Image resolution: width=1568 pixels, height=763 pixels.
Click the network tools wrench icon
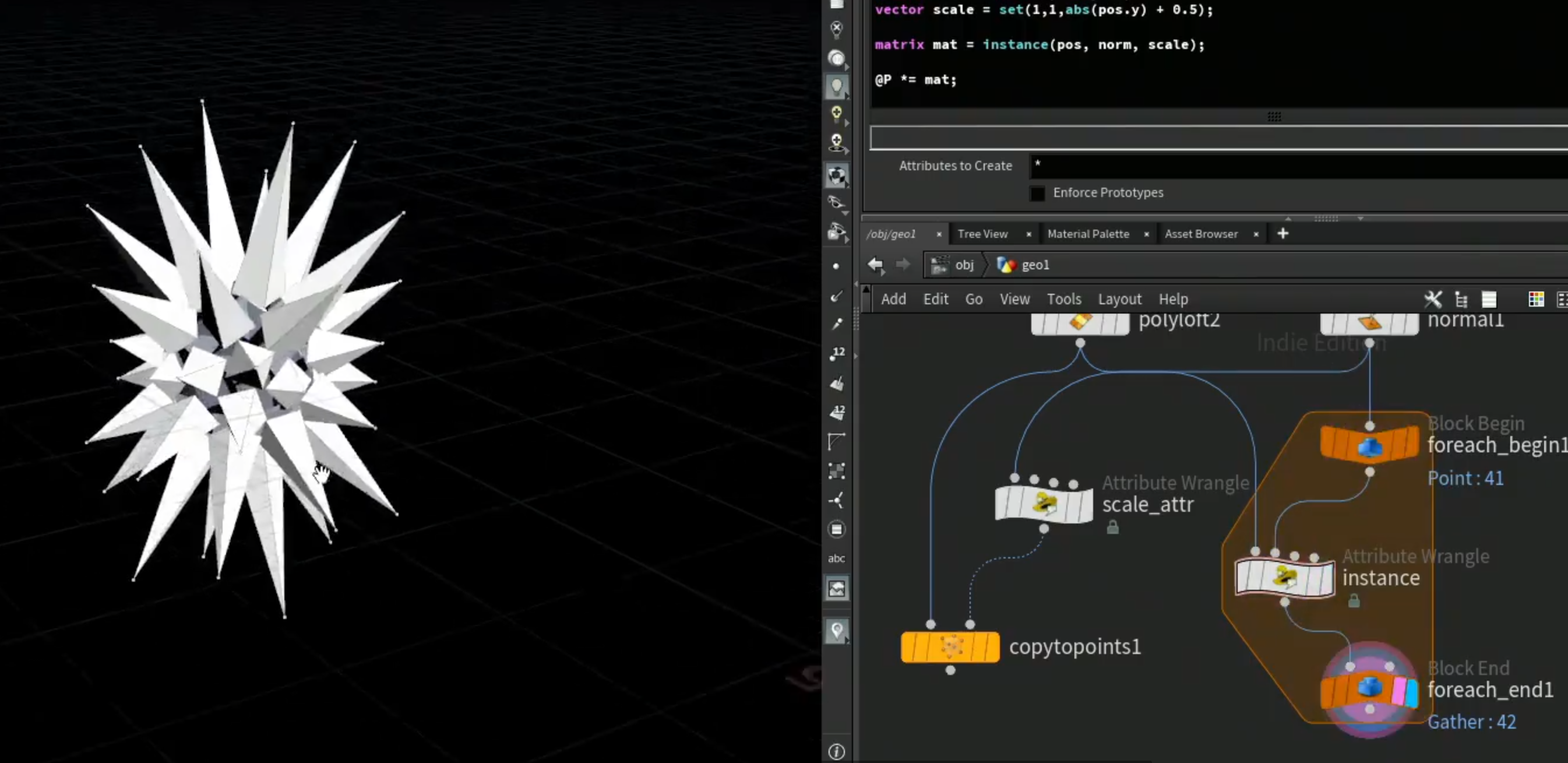point(1433,299)
